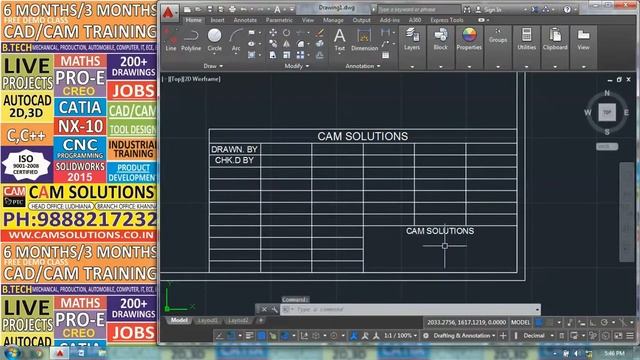Viewport: 640px width, 360px height.
Task: Expand the Annotation panel
Action: click(363, 66)
